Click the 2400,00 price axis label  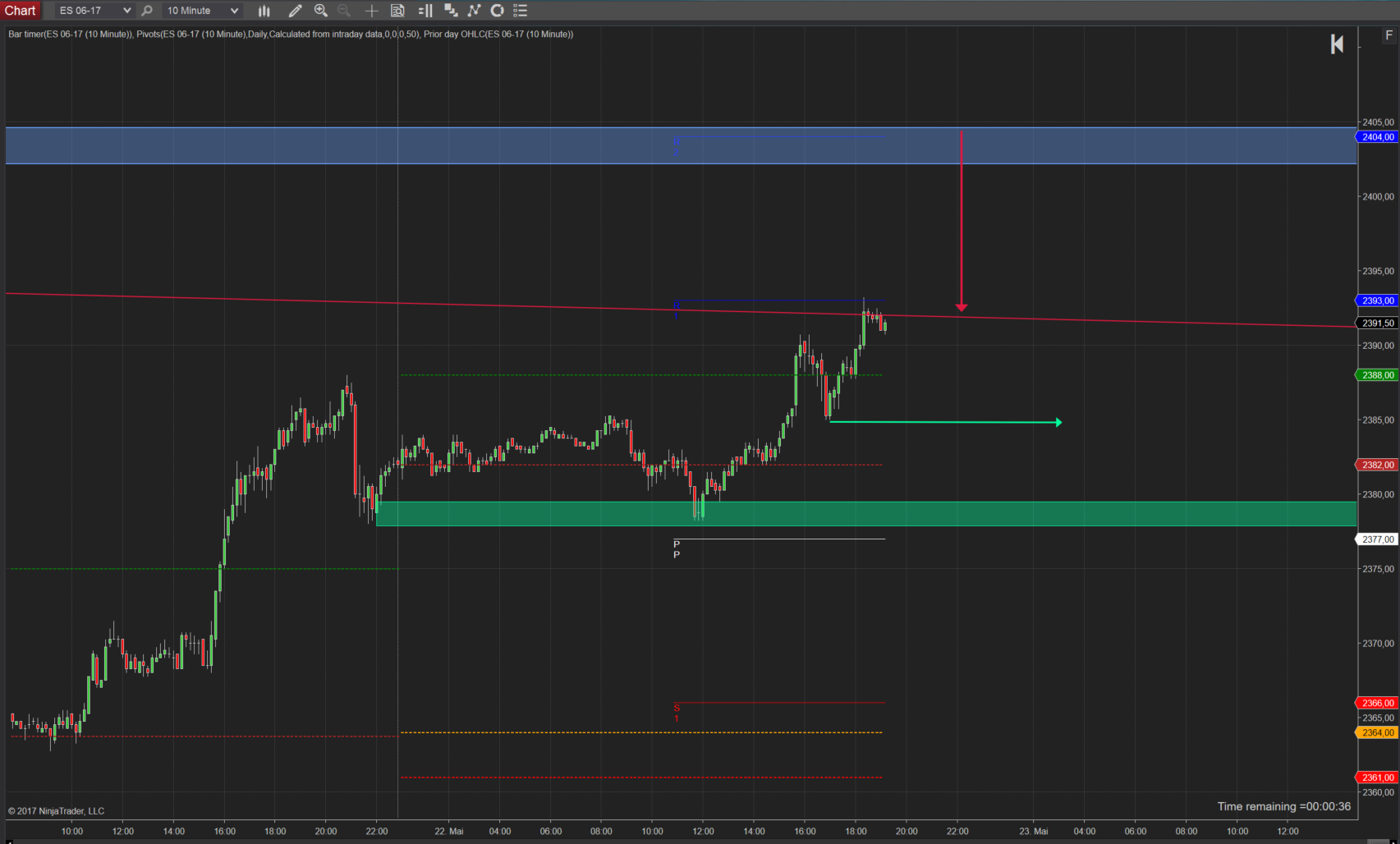click(x=1378, y=197)
